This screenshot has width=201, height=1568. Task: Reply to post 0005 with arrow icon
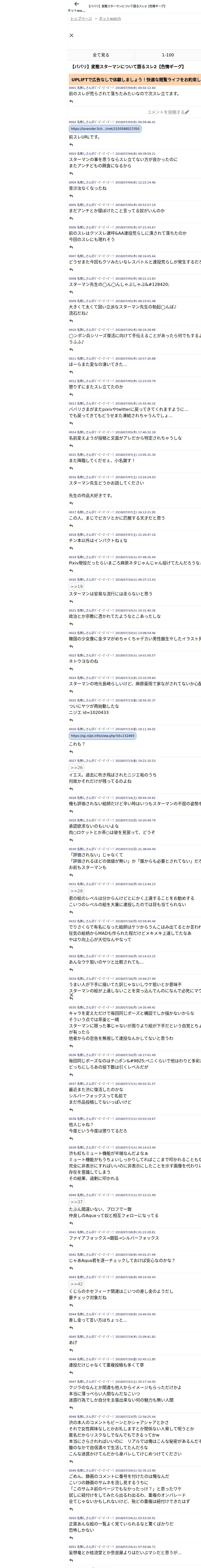[71, 218]
